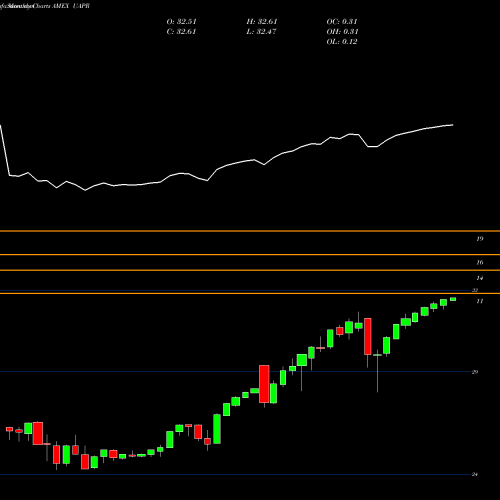Click the high price value "H: 32.61"
The width and height of the screenshot is (500, 500).
(262, 22)
